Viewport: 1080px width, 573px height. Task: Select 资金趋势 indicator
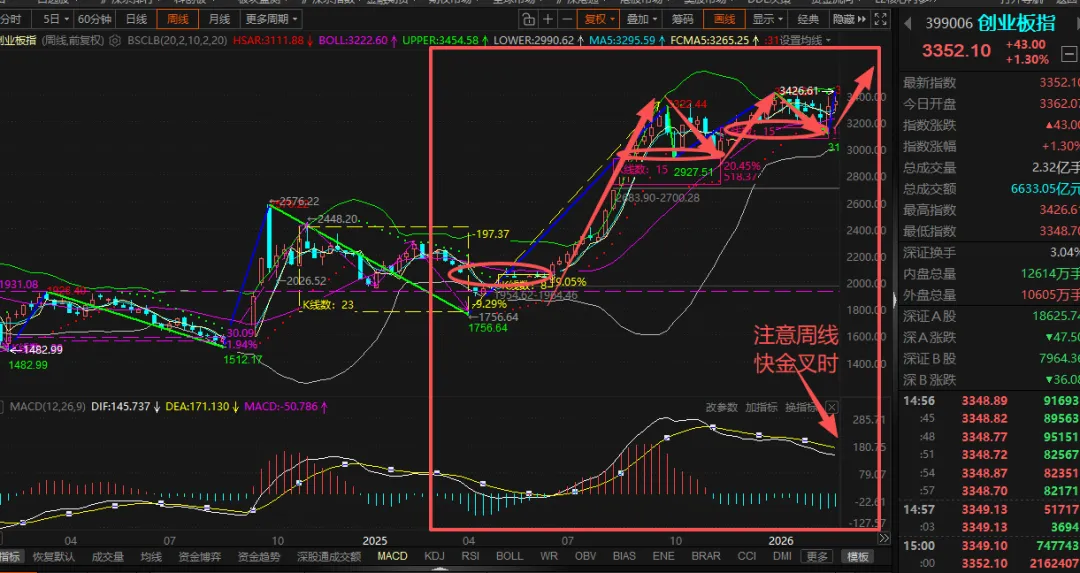tap(259, 556)
